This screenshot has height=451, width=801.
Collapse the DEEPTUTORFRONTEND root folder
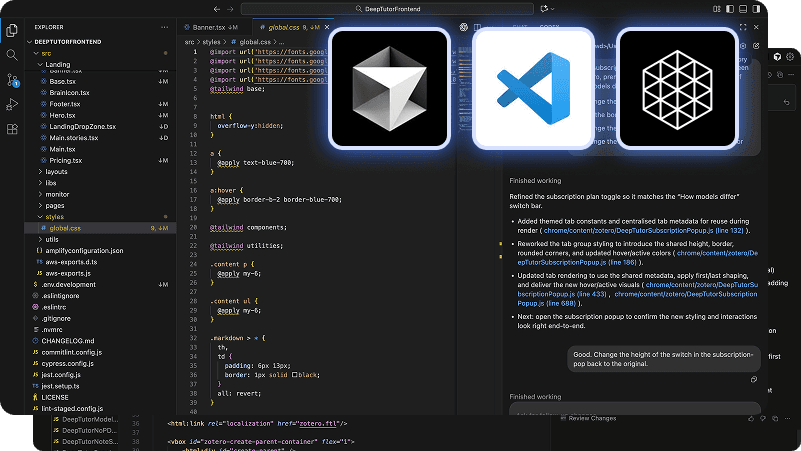pyautogui.click(x=30, y=42)
